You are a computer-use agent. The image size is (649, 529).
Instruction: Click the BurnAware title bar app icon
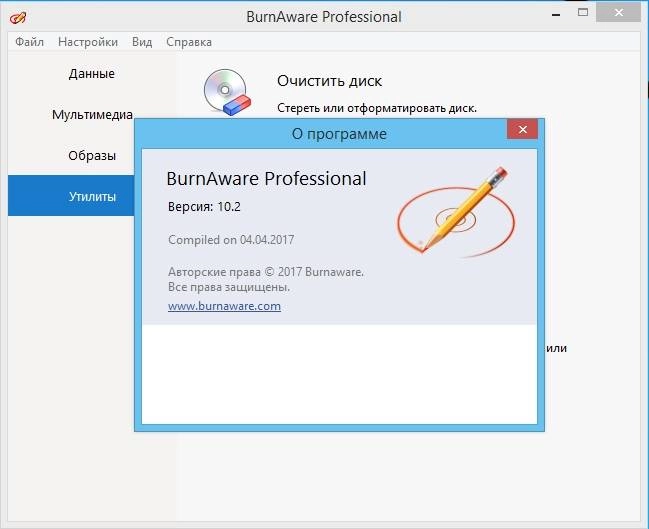(x=18, y=17)
